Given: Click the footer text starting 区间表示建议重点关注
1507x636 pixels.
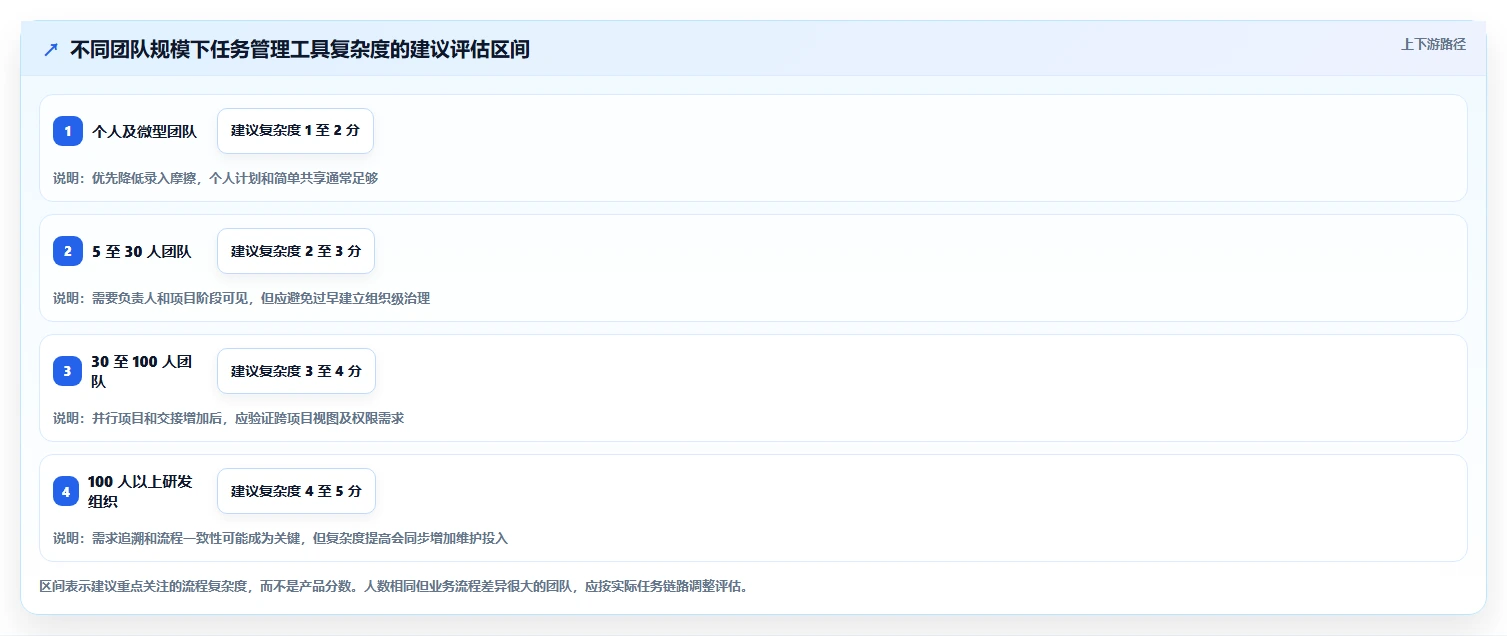Looking at the screenshot, I should point(393,586).
